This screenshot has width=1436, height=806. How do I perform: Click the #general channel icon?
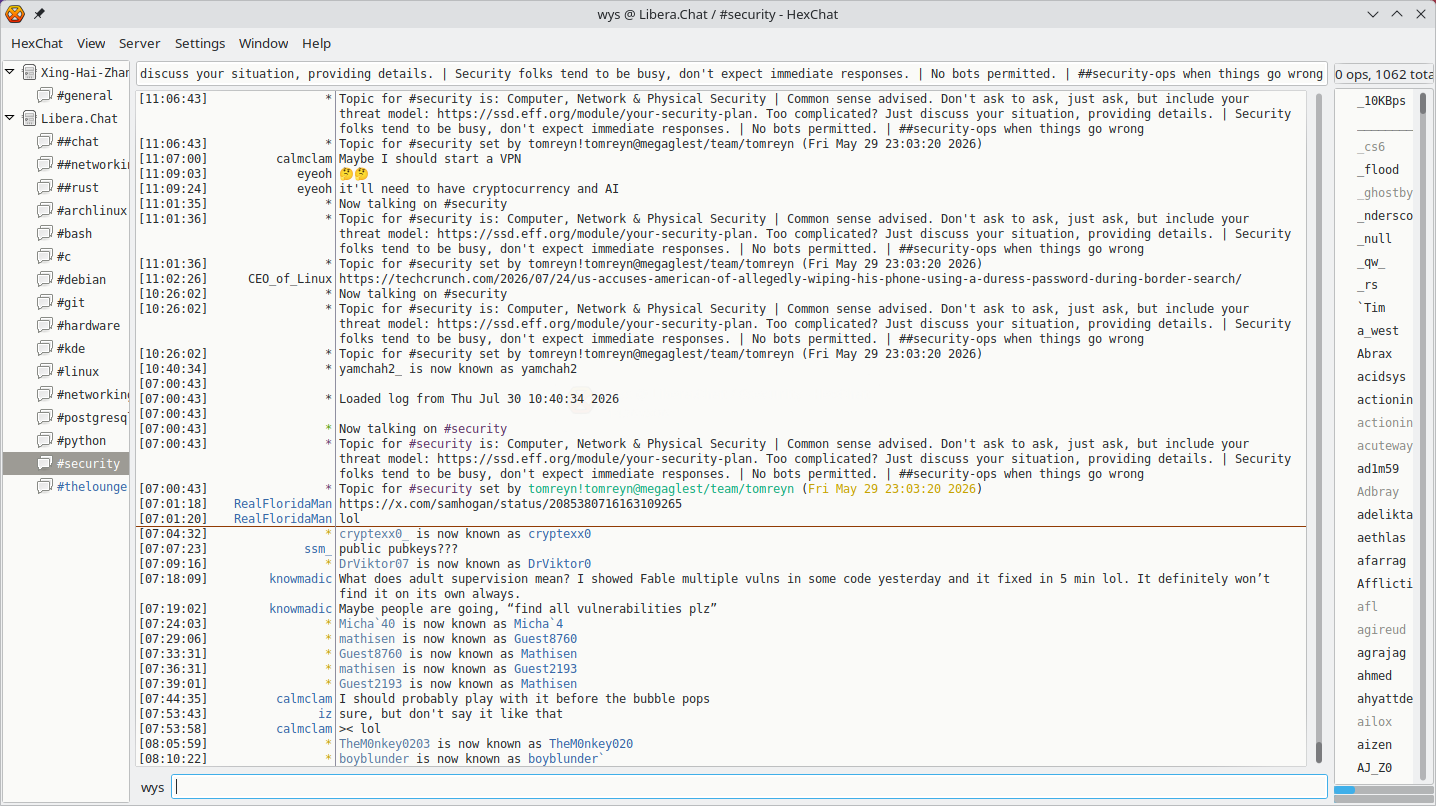tap(44, 96)
